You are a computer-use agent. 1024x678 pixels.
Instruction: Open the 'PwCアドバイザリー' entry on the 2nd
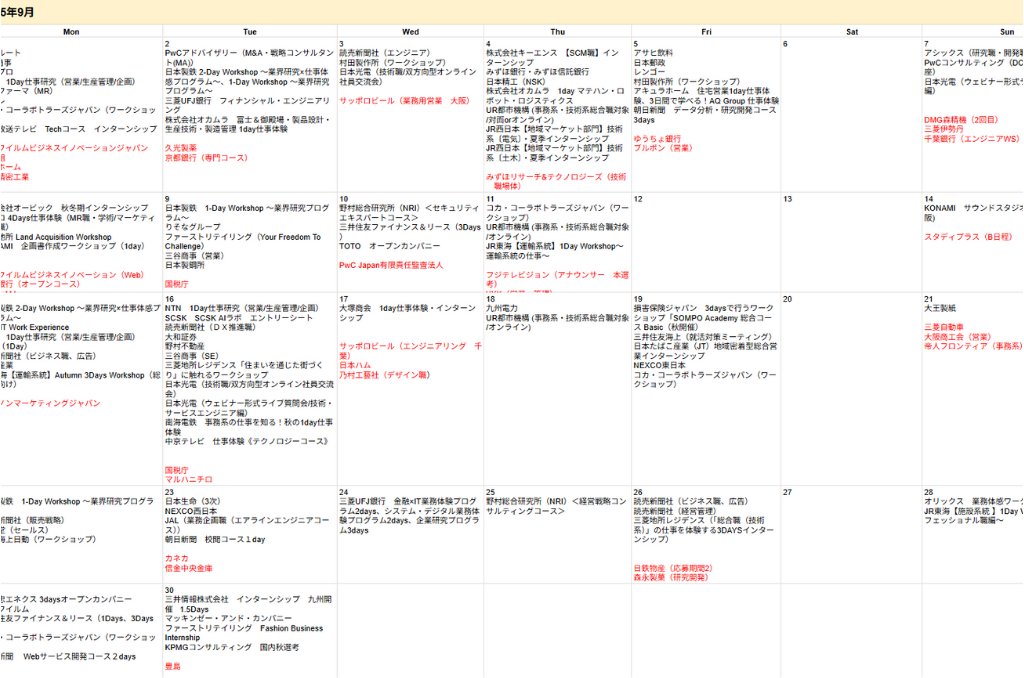(249, 57)
